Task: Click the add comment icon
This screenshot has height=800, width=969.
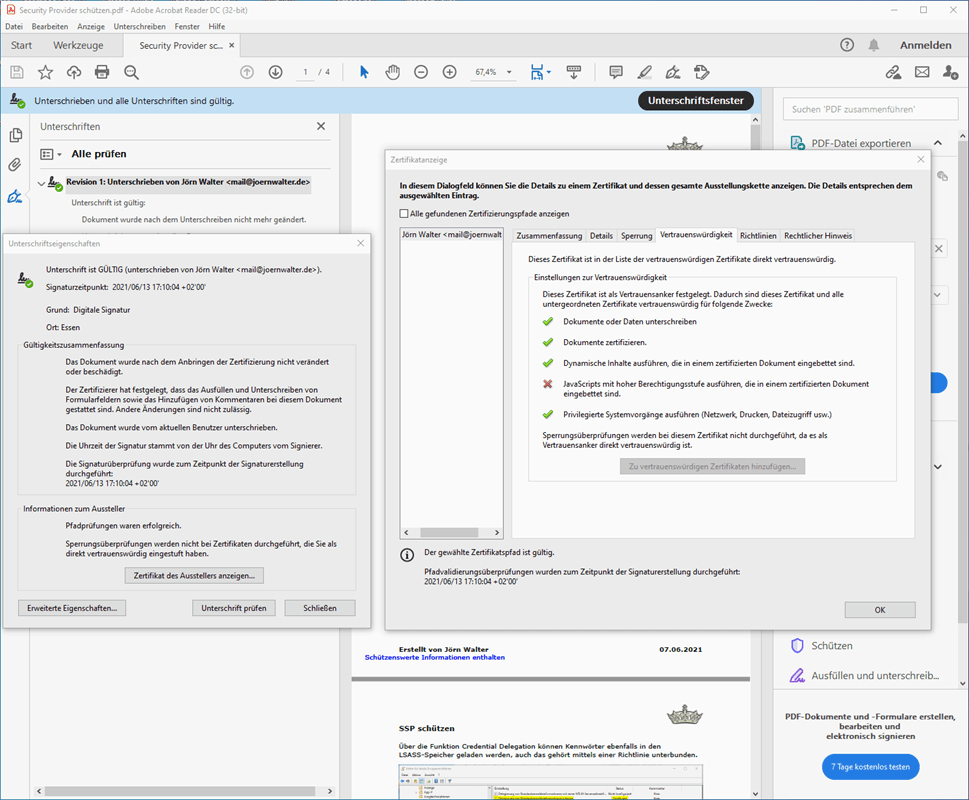Action: [616, 72]
